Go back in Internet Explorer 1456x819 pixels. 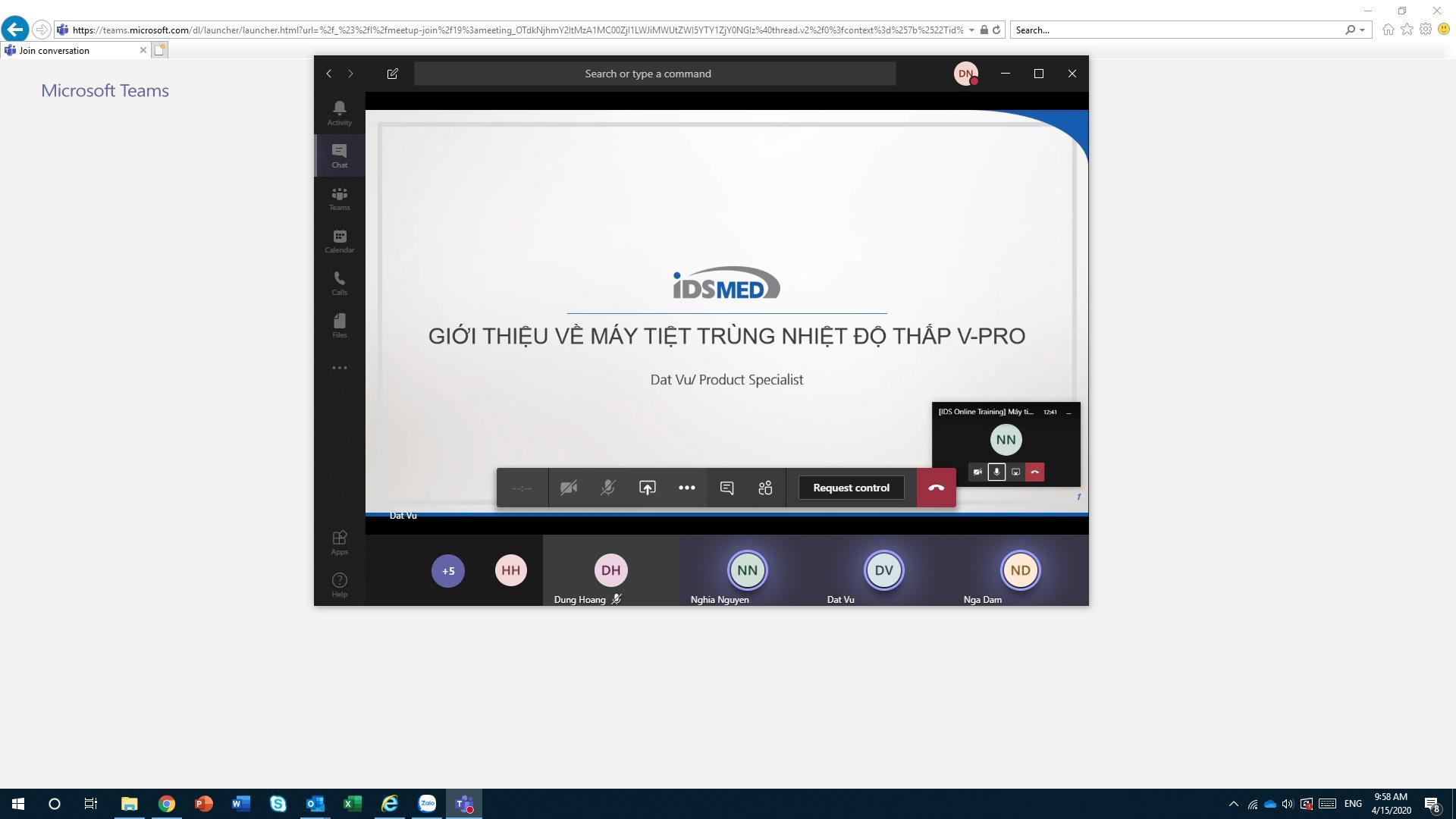click(15, 30)
